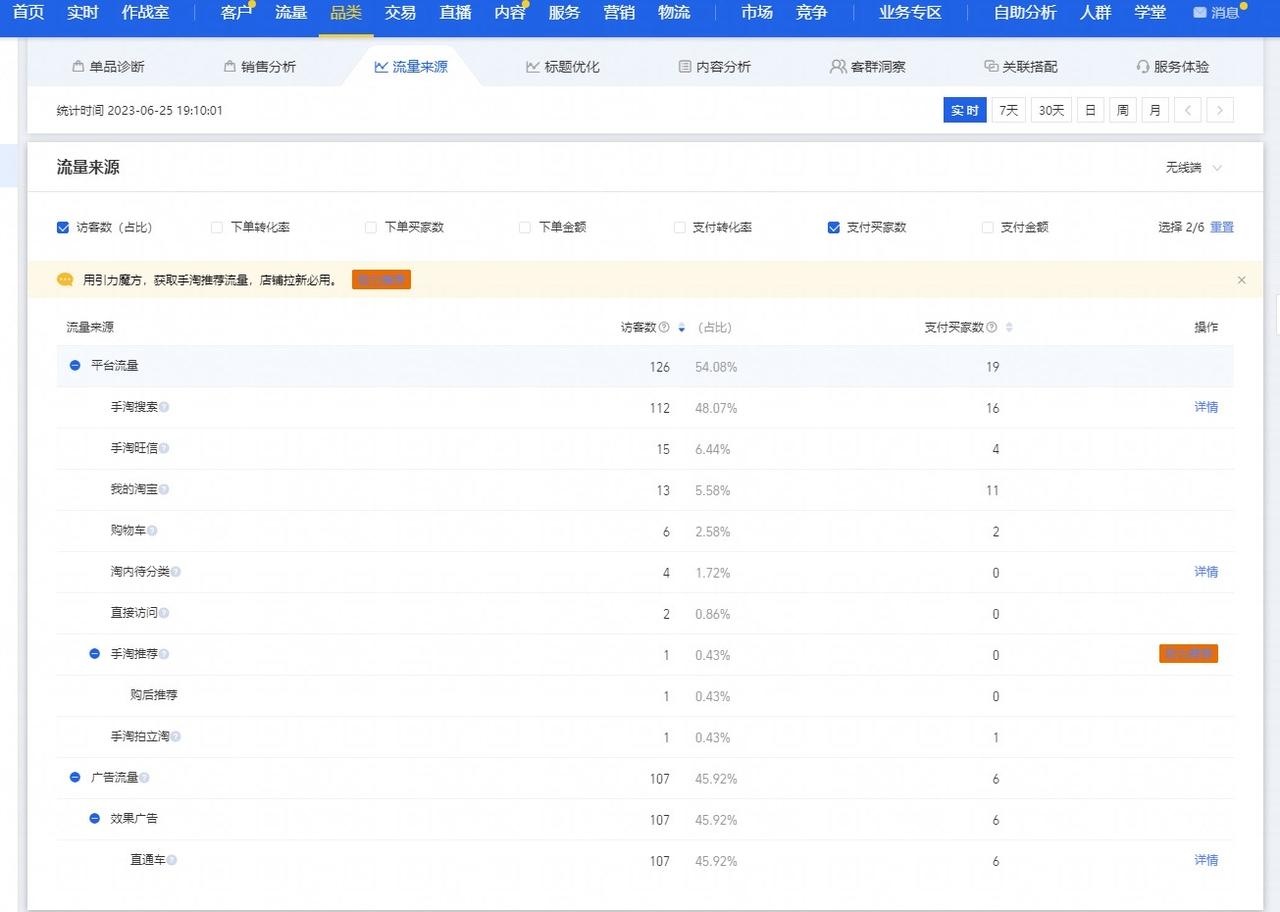1280x912 pixels.
Task: Enable 下单转化率 checkbox
Action: (x=217, y=227)
